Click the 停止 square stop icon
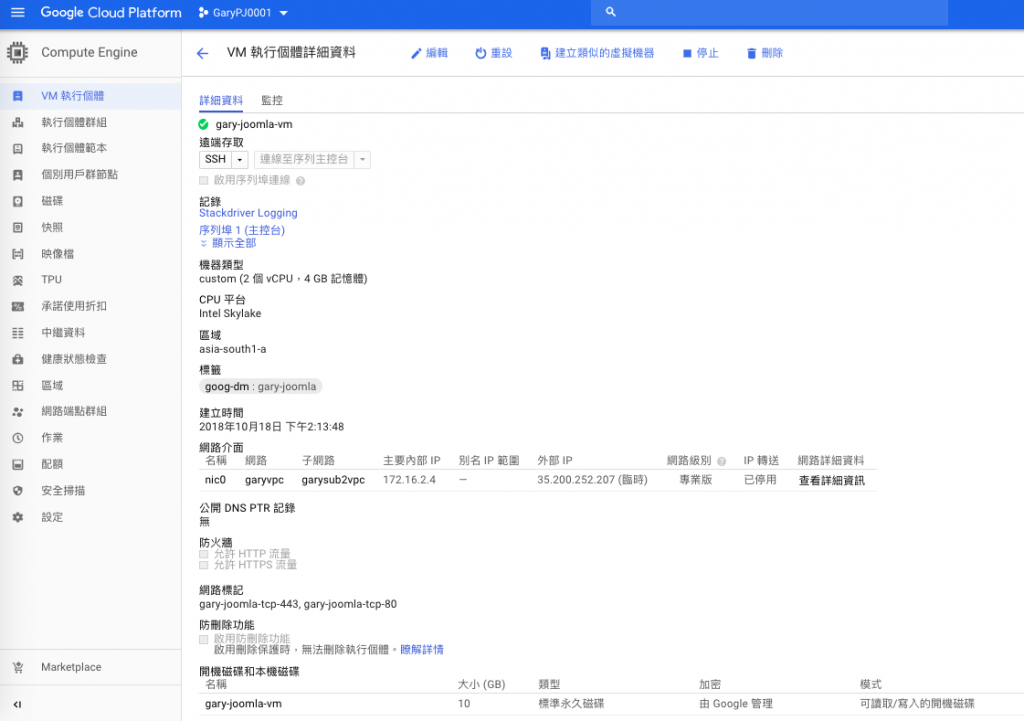Screen dimensions: 1024x721 [x=687, y=54]
